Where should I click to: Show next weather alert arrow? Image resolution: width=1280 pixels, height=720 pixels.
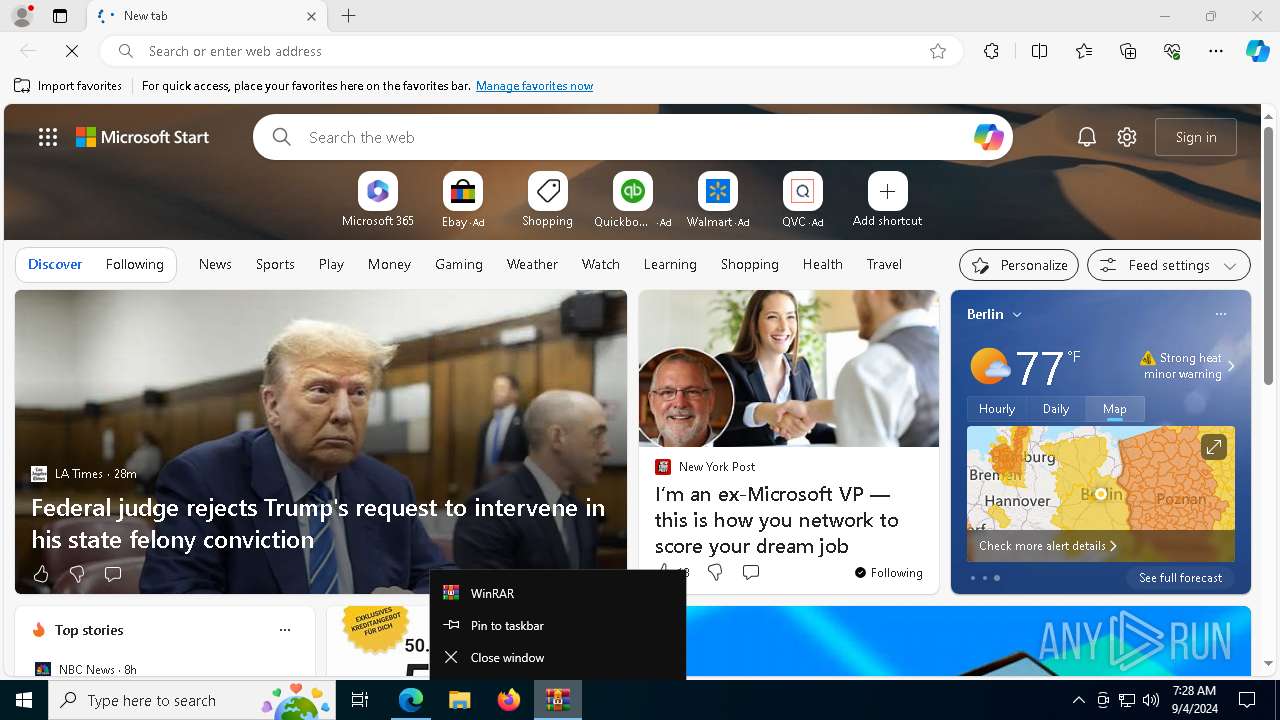click(1231, 366)
